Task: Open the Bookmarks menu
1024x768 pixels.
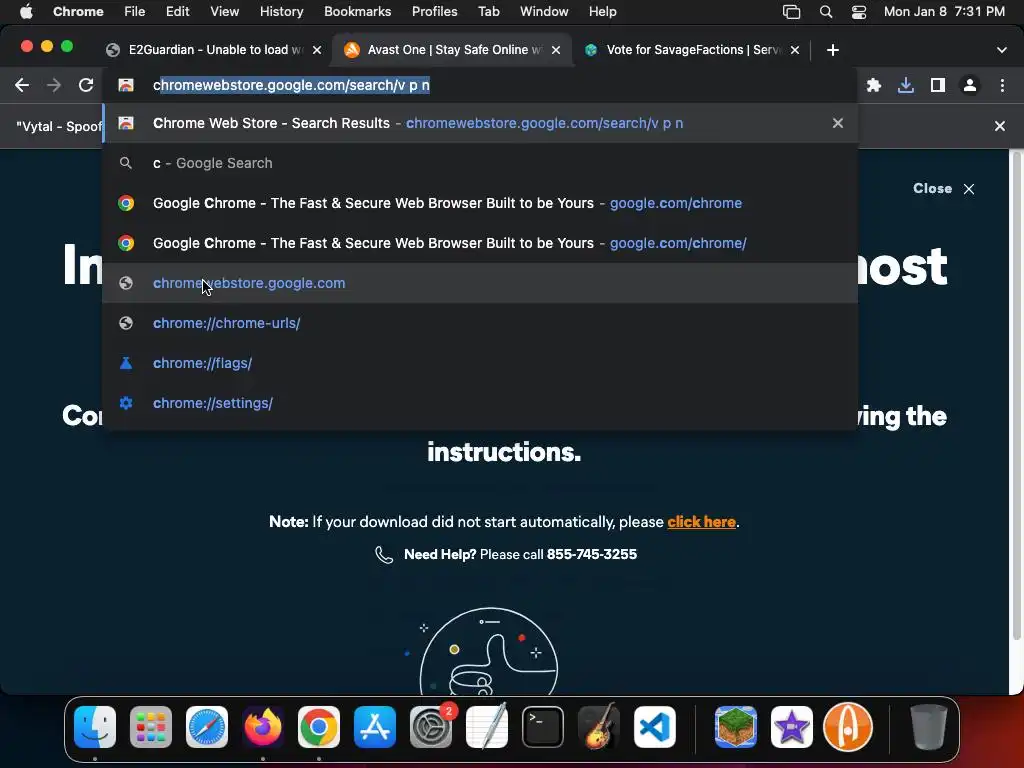Action: pos(357,12)
